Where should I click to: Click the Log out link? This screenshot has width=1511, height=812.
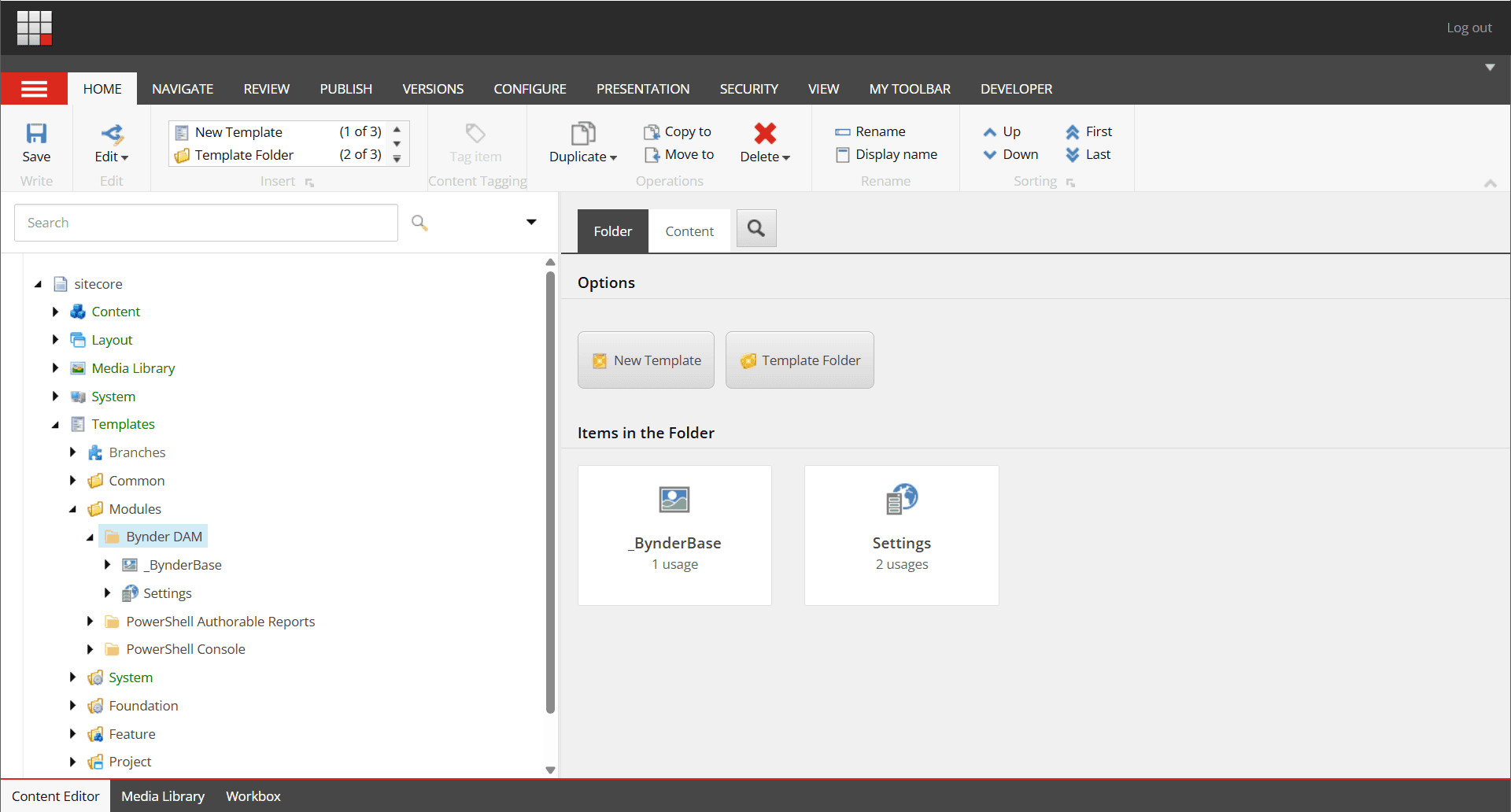point(1468,27)
